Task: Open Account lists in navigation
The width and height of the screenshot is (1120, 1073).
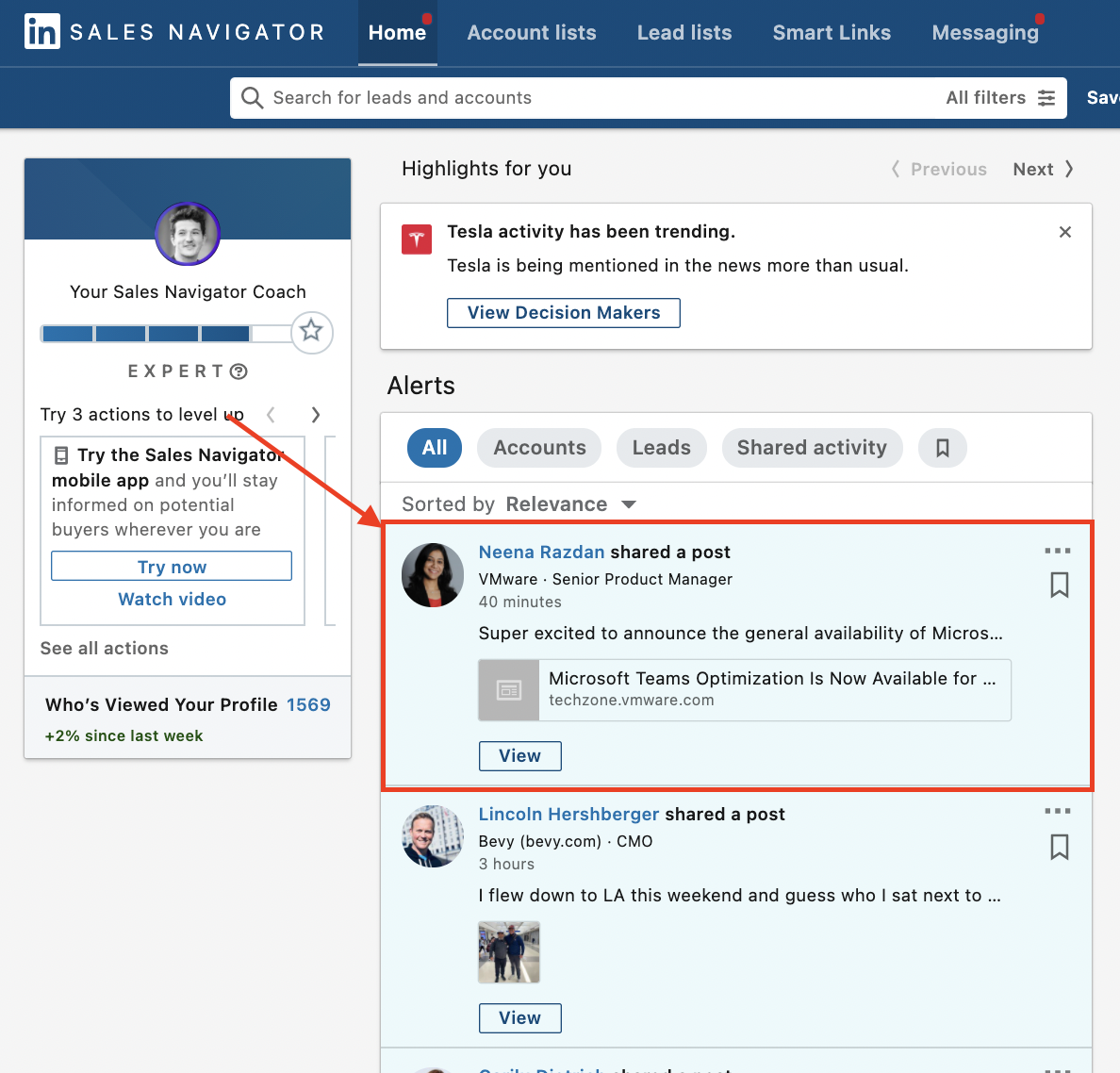Action: point(532,33)
